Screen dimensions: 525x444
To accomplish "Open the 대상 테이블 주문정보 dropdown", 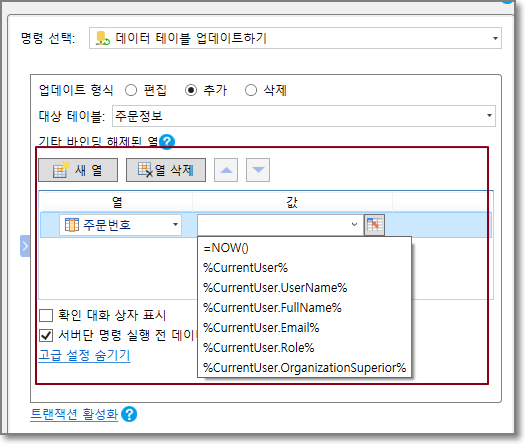I will (304, 116).
